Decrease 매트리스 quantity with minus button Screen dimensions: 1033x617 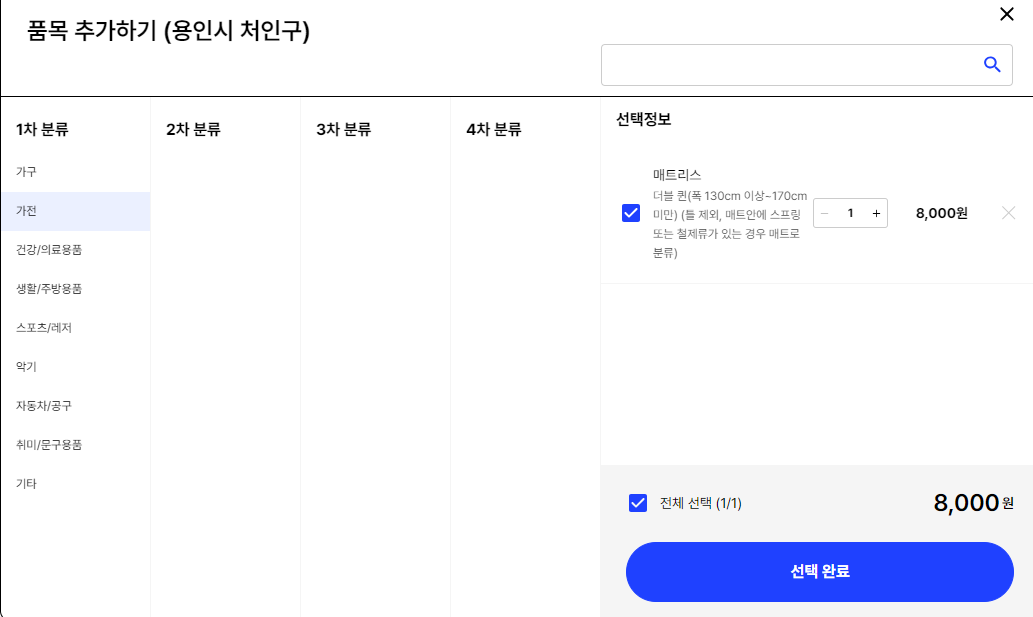824,213
